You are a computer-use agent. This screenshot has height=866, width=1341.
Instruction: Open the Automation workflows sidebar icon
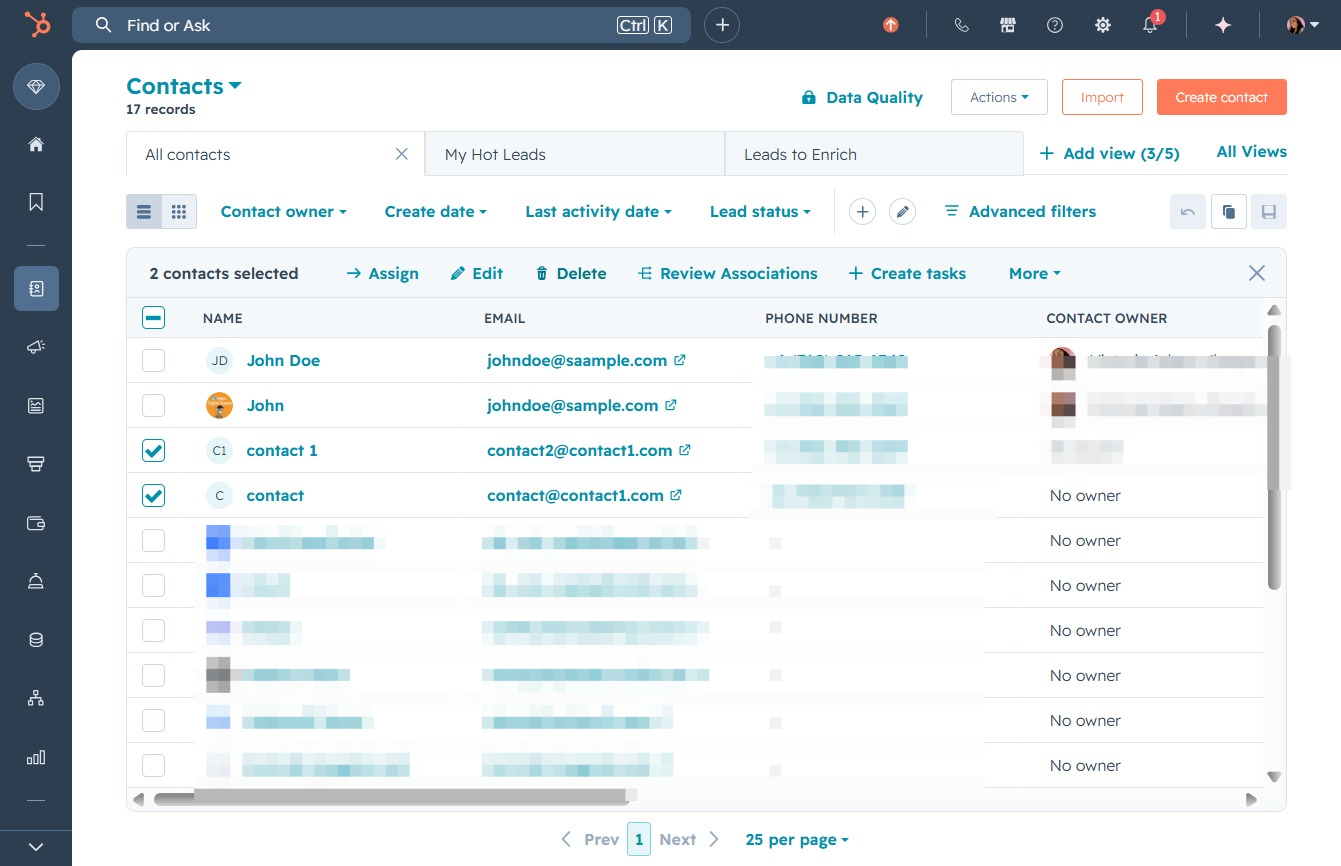coord(36,698)
